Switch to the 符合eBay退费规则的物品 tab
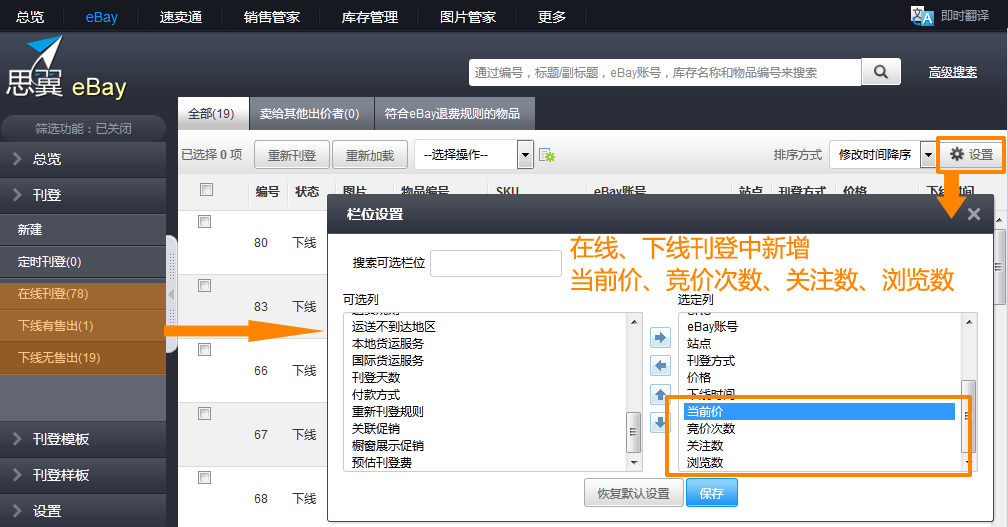 452,114
